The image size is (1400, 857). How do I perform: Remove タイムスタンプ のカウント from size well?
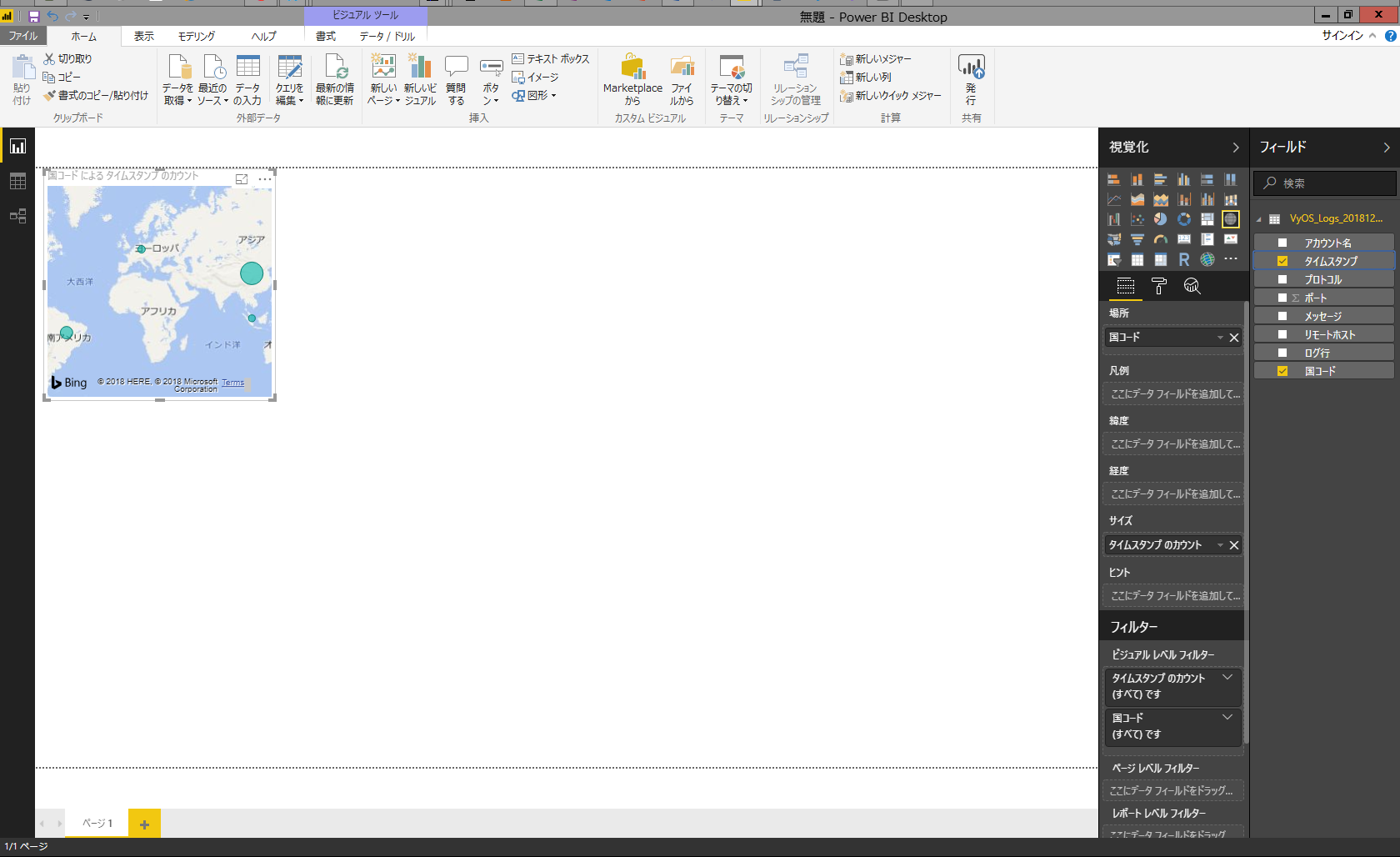1234,545
